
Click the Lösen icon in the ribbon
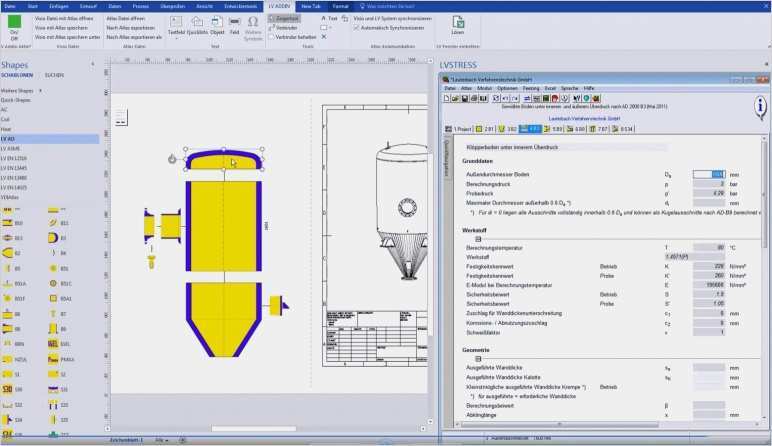pyautogui.click(x=458, y=25)
